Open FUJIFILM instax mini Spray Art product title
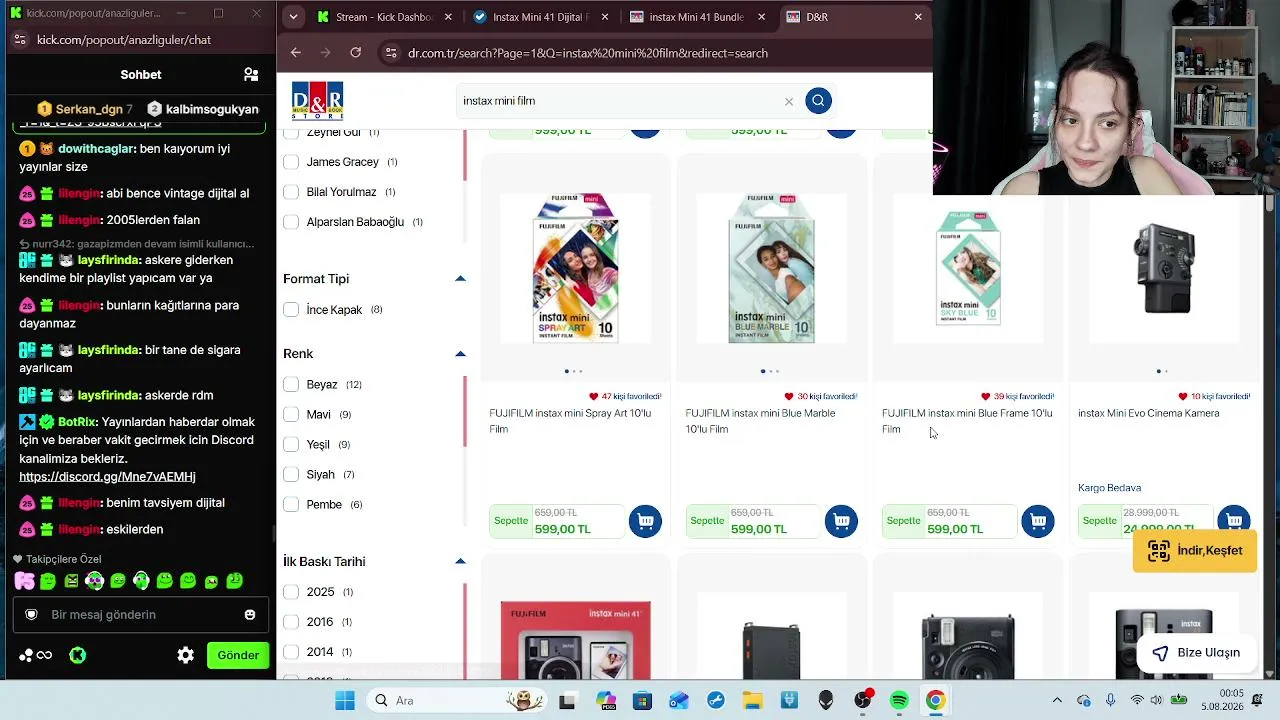 pos(570,421)
